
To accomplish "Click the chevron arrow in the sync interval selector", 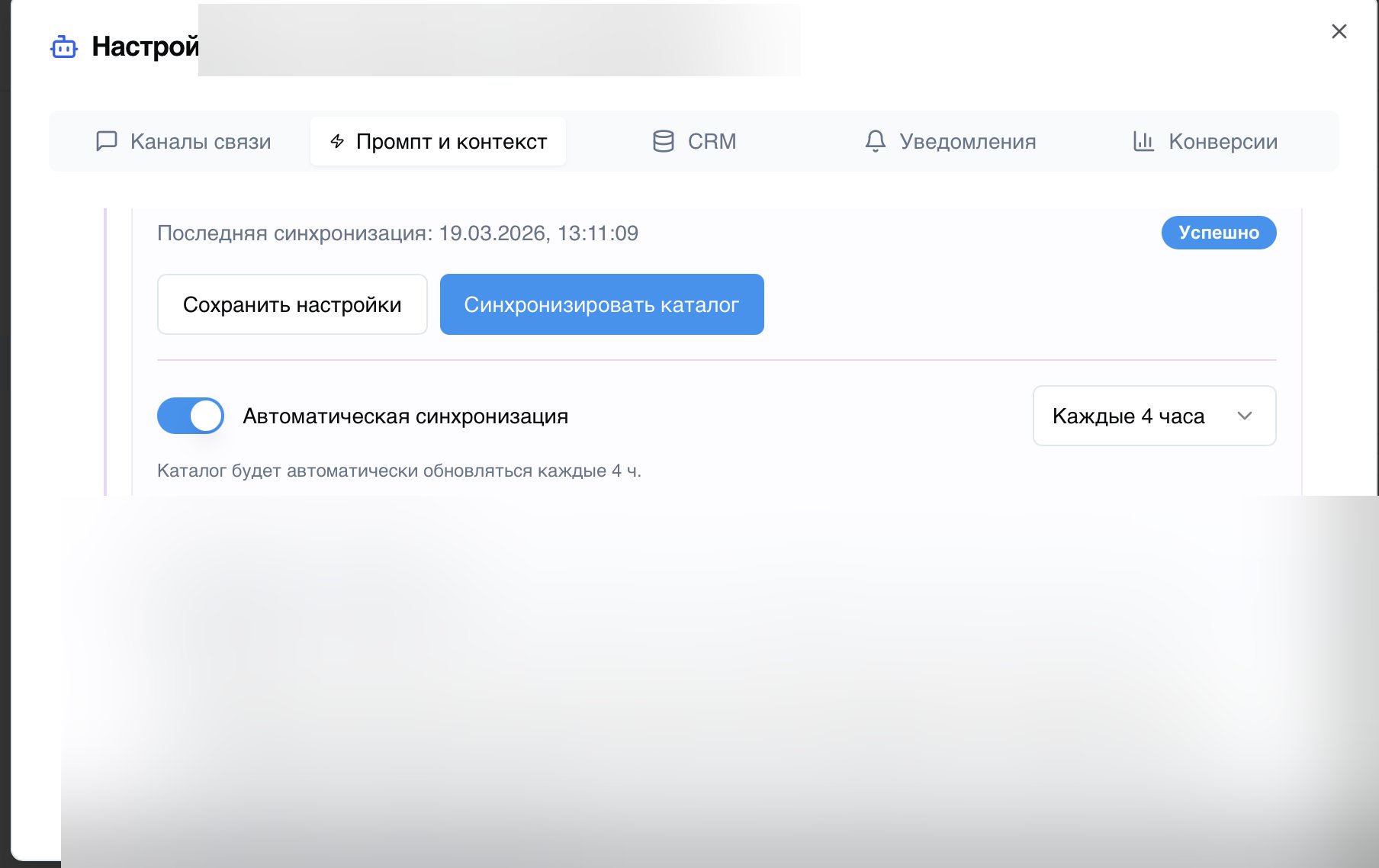I will [x=1245, y=416].
